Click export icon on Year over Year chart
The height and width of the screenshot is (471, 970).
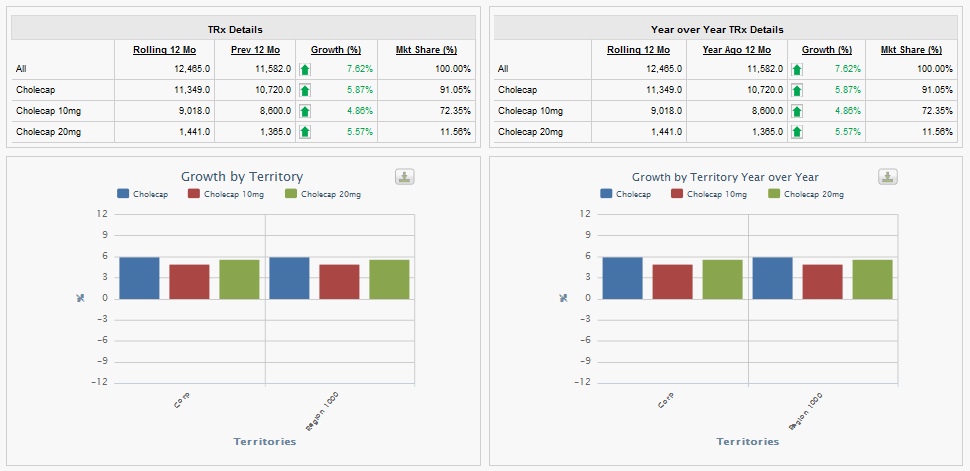(887, 177)
